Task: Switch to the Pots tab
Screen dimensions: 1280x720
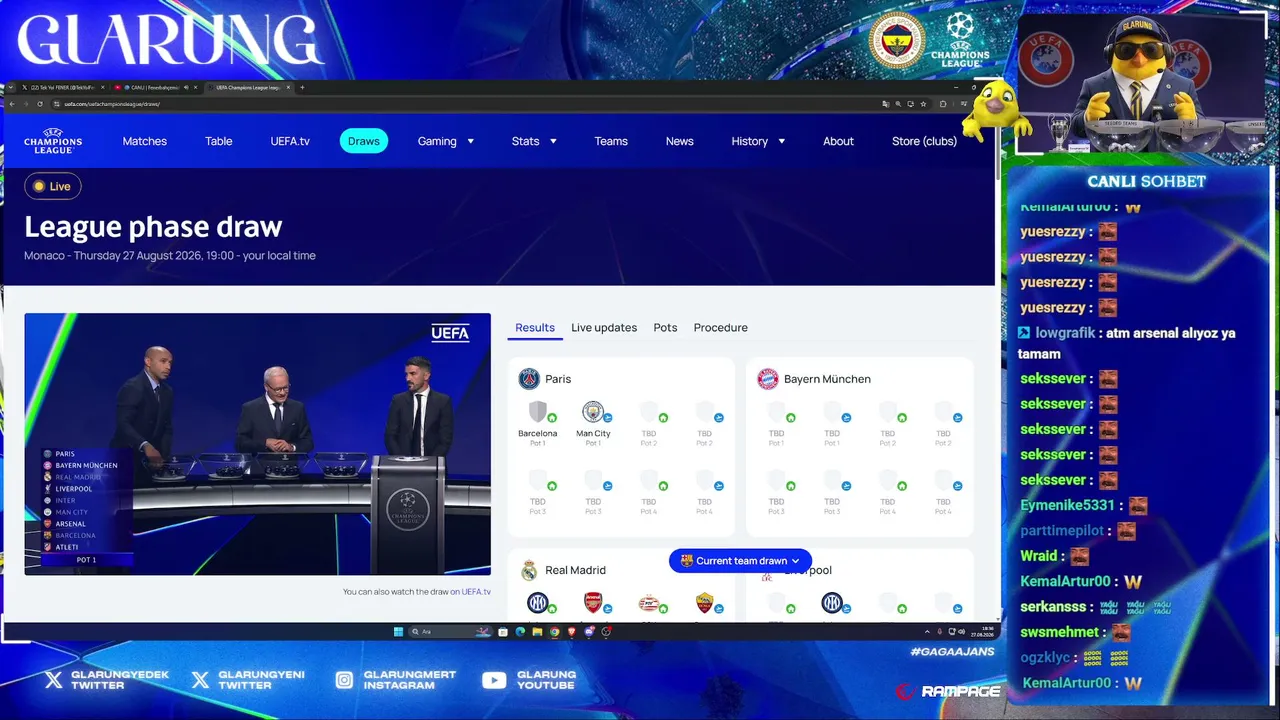Action: [x=665, y=328]
